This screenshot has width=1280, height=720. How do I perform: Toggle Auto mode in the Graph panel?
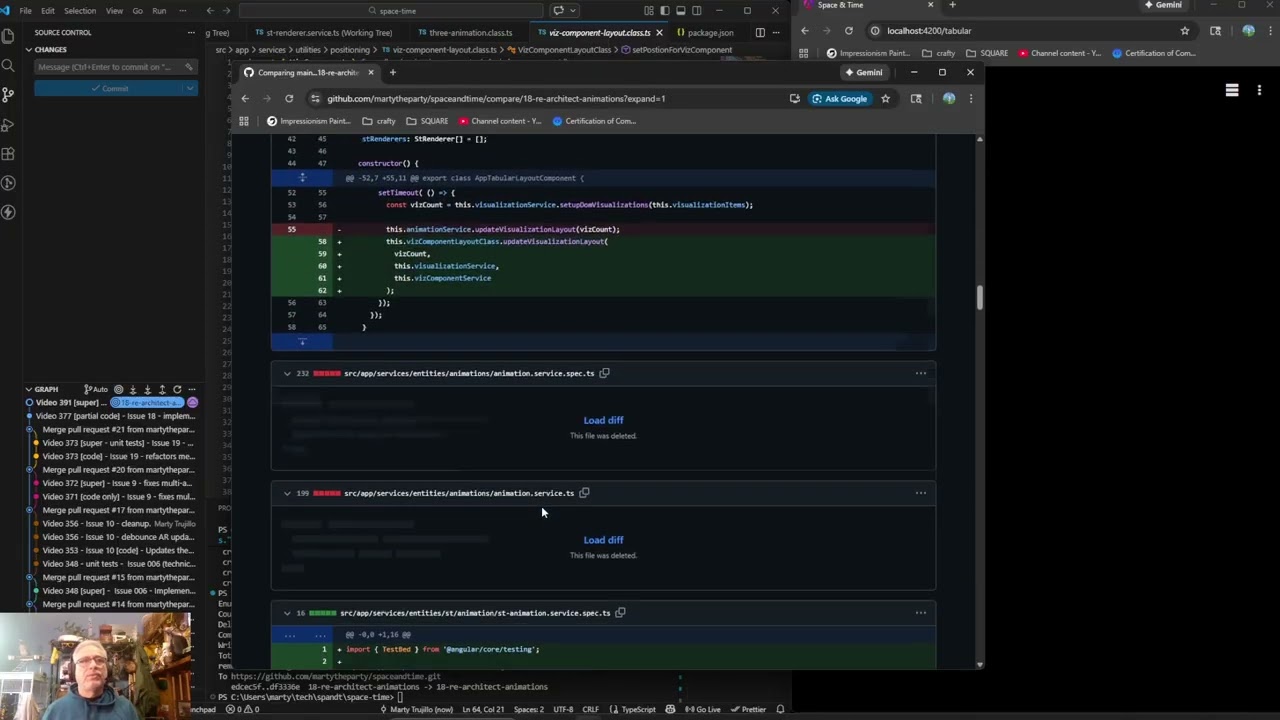tap(96, 389)
